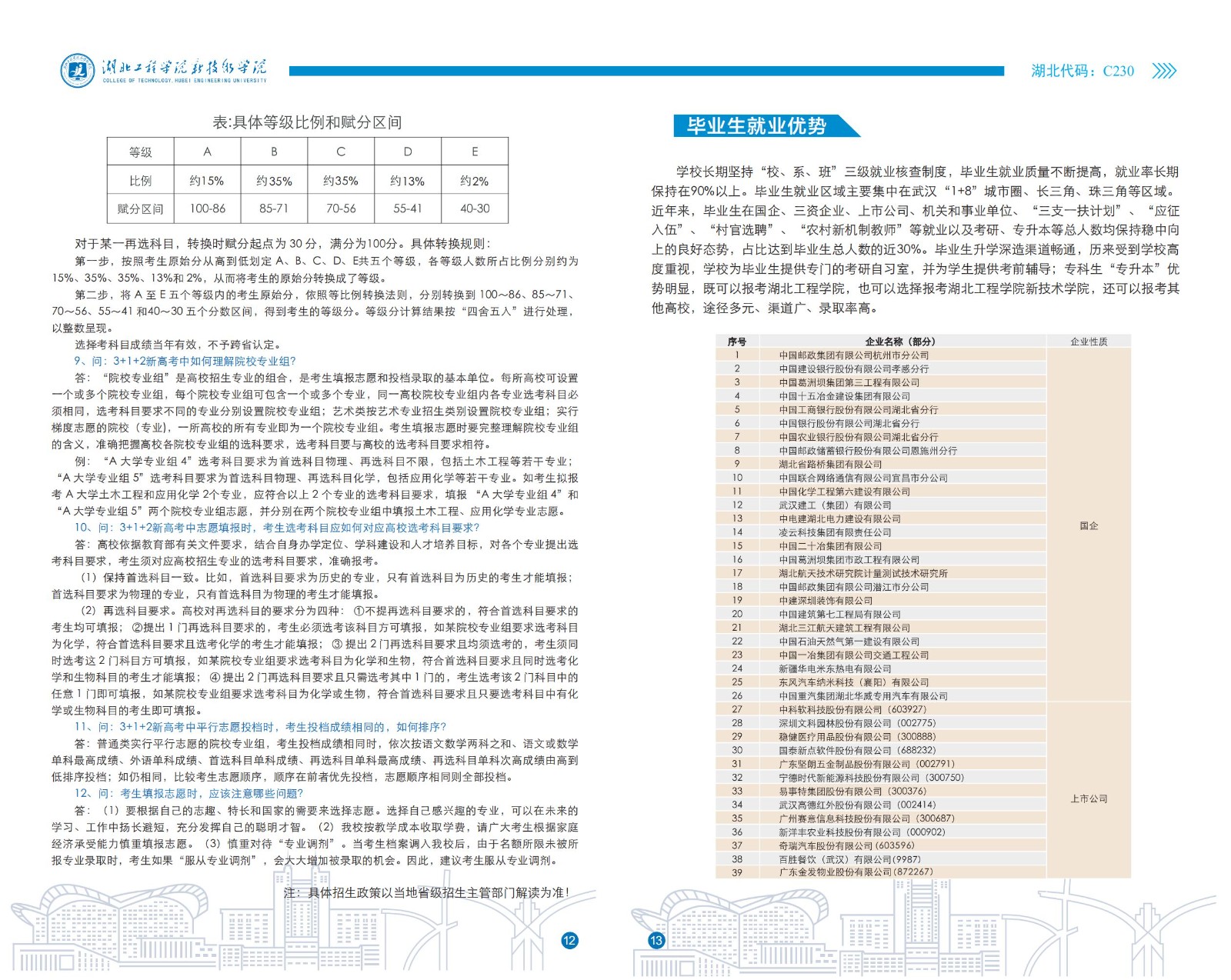This screenshot has height=980, width=1231.
Task: Click the '约13%' ratio cell
Action: [x=408, y=181]
